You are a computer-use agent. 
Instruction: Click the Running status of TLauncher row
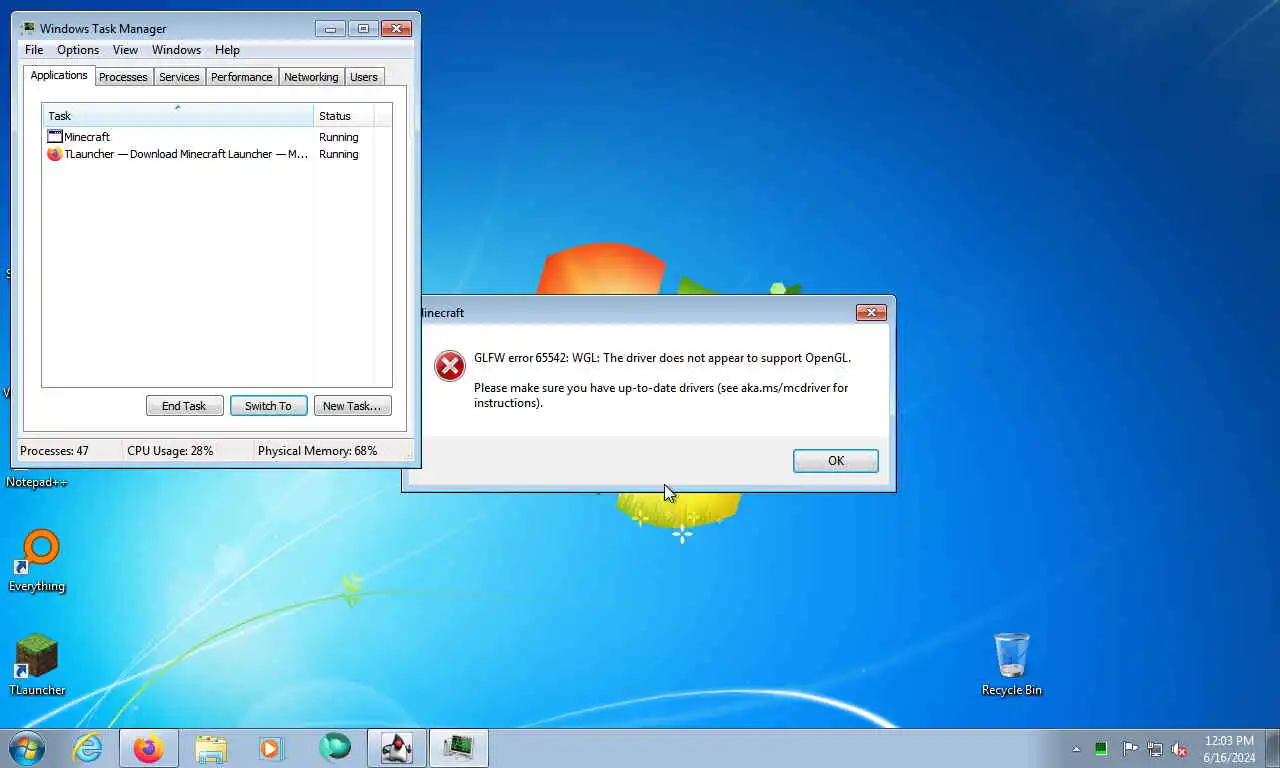[339, 154]
